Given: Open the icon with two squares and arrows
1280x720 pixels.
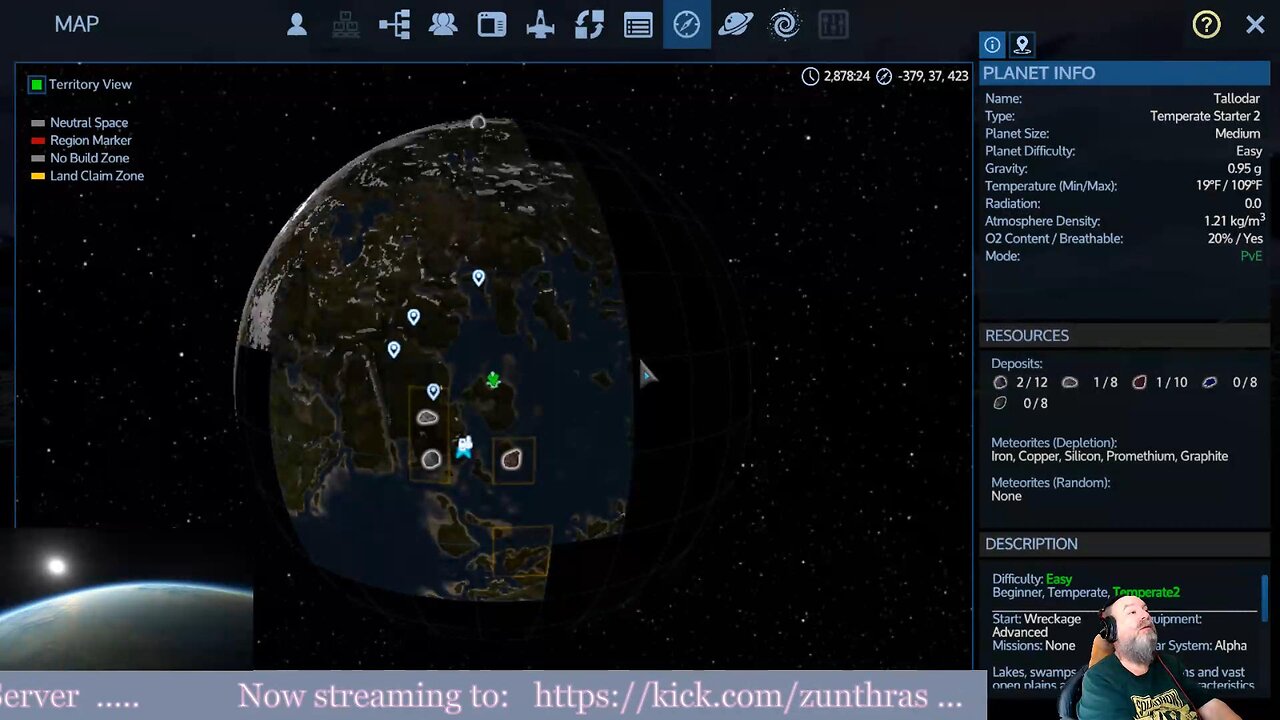Looking at the screenshot, I should (589, 25).
